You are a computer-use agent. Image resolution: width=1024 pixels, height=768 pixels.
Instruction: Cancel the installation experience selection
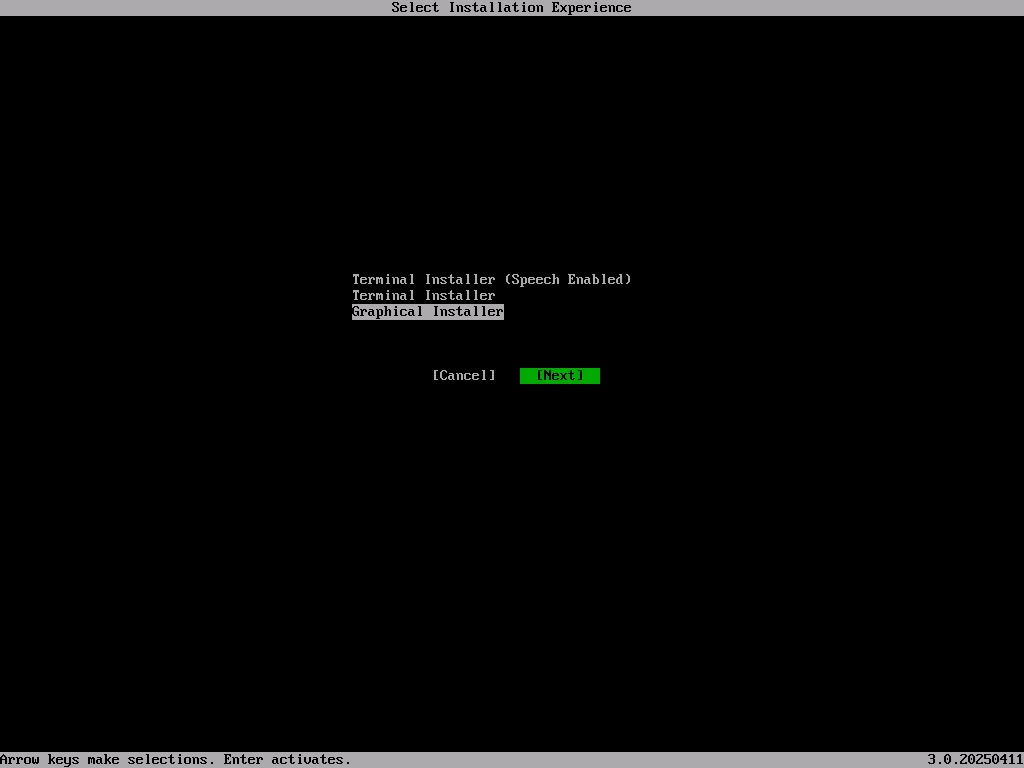tap(464, 375)
